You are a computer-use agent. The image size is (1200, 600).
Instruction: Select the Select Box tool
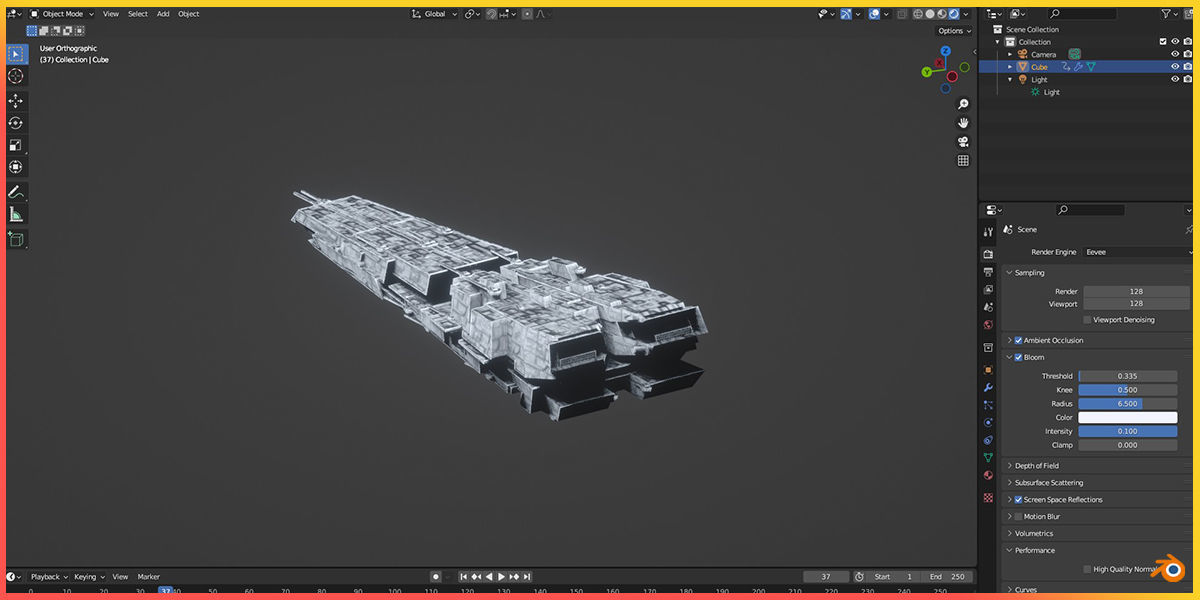[x=16, y=54]
